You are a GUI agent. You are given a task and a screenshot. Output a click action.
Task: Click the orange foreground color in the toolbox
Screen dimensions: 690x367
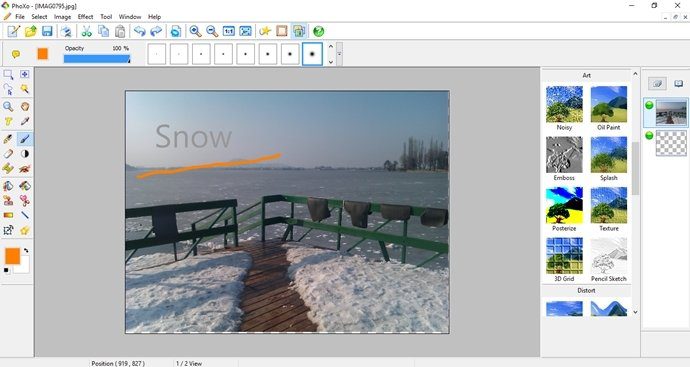pyautogui.click(x=12, y=256)
